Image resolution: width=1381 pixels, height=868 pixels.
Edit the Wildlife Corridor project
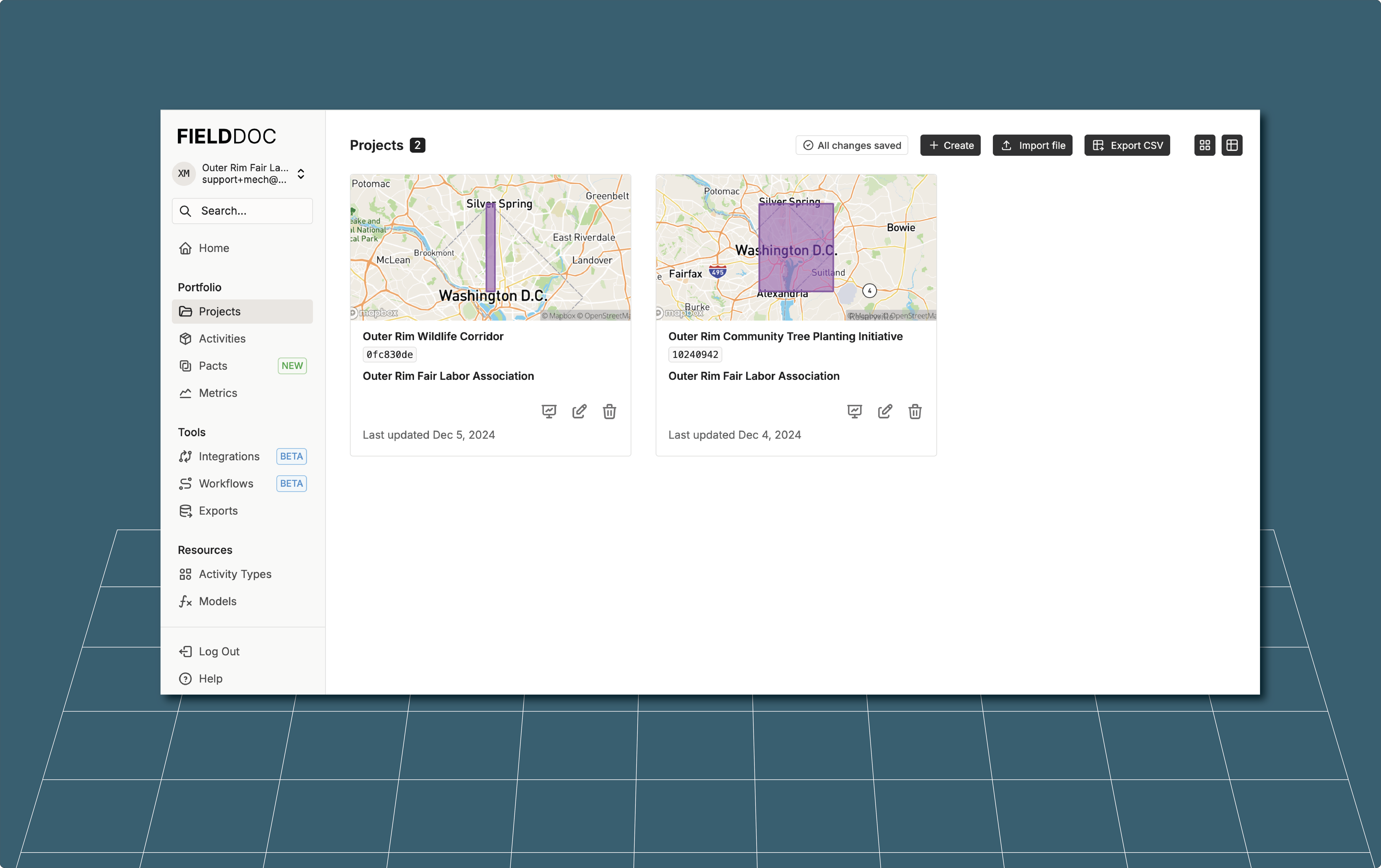[579, 411]
